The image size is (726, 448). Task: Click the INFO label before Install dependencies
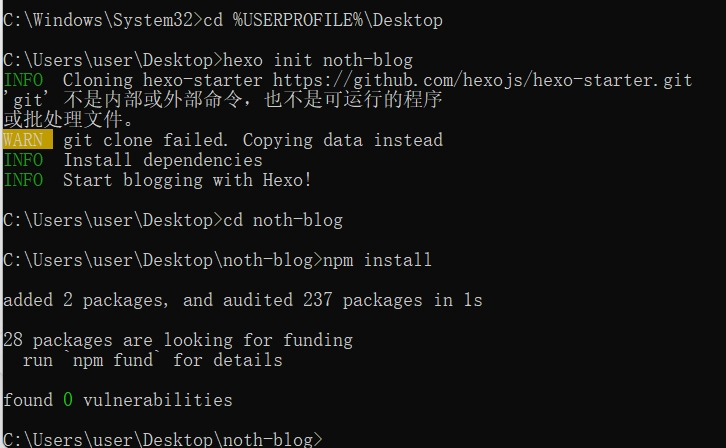pos(23,160)
